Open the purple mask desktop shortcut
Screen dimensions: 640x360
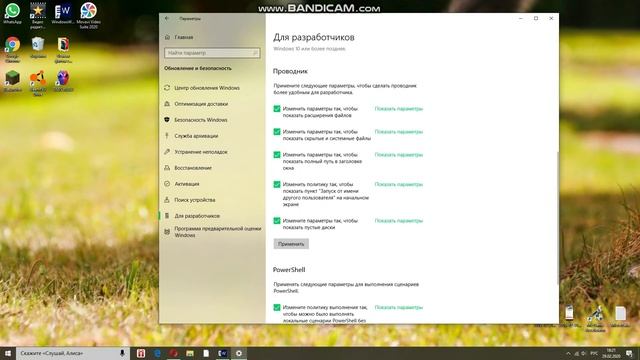click(63, 81)
